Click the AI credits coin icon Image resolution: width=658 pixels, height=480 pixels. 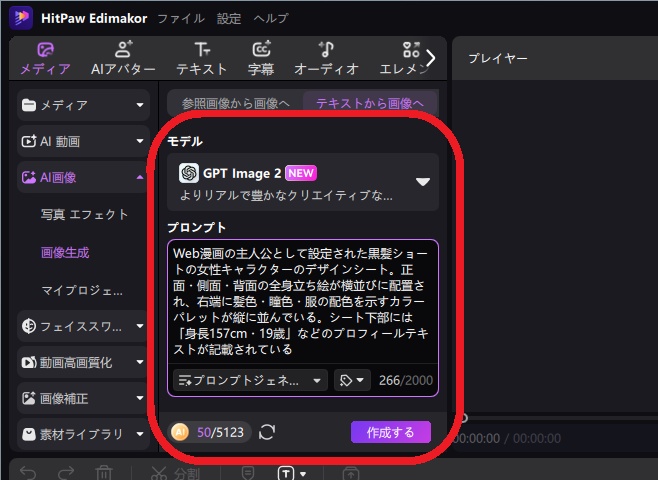(x=180, y=432)
